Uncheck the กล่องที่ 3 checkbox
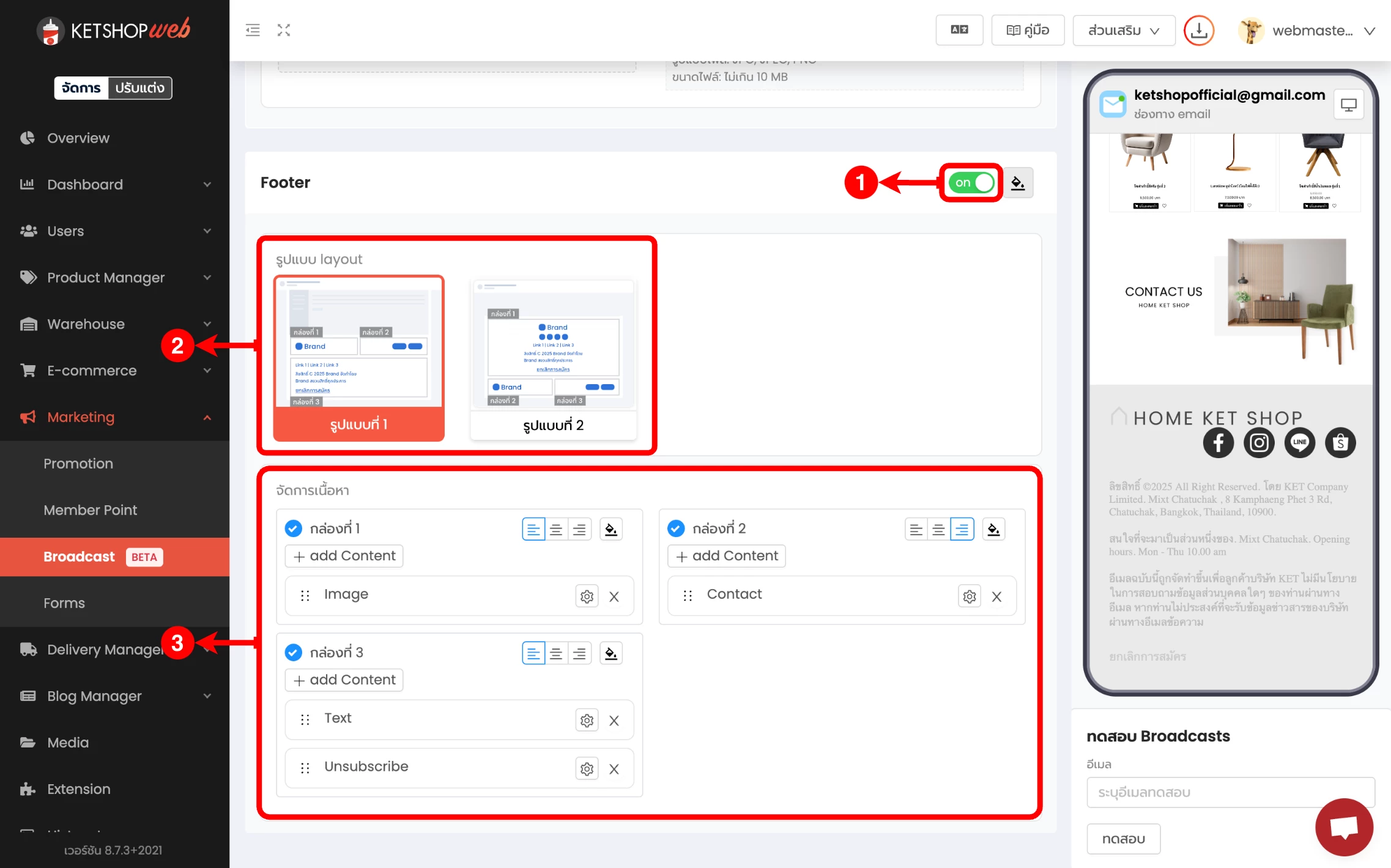This screenshot has width=1391, height=868. pos(294,653)
